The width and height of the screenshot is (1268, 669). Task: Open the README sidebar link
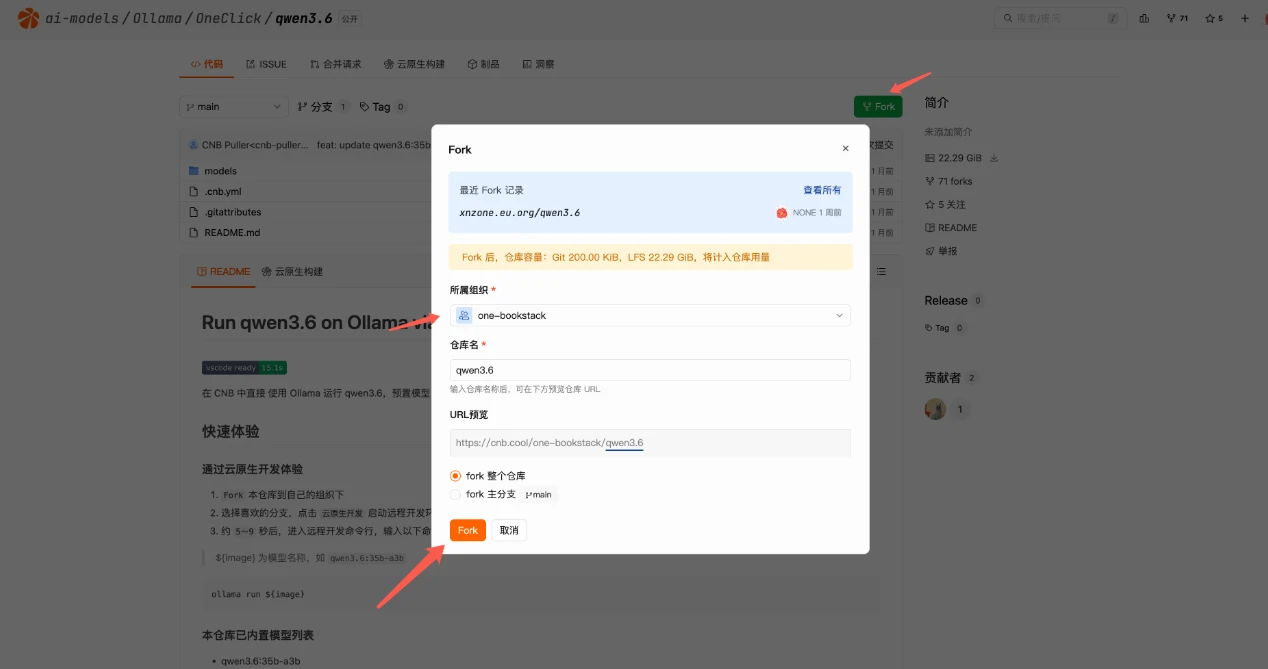(950, 227)
